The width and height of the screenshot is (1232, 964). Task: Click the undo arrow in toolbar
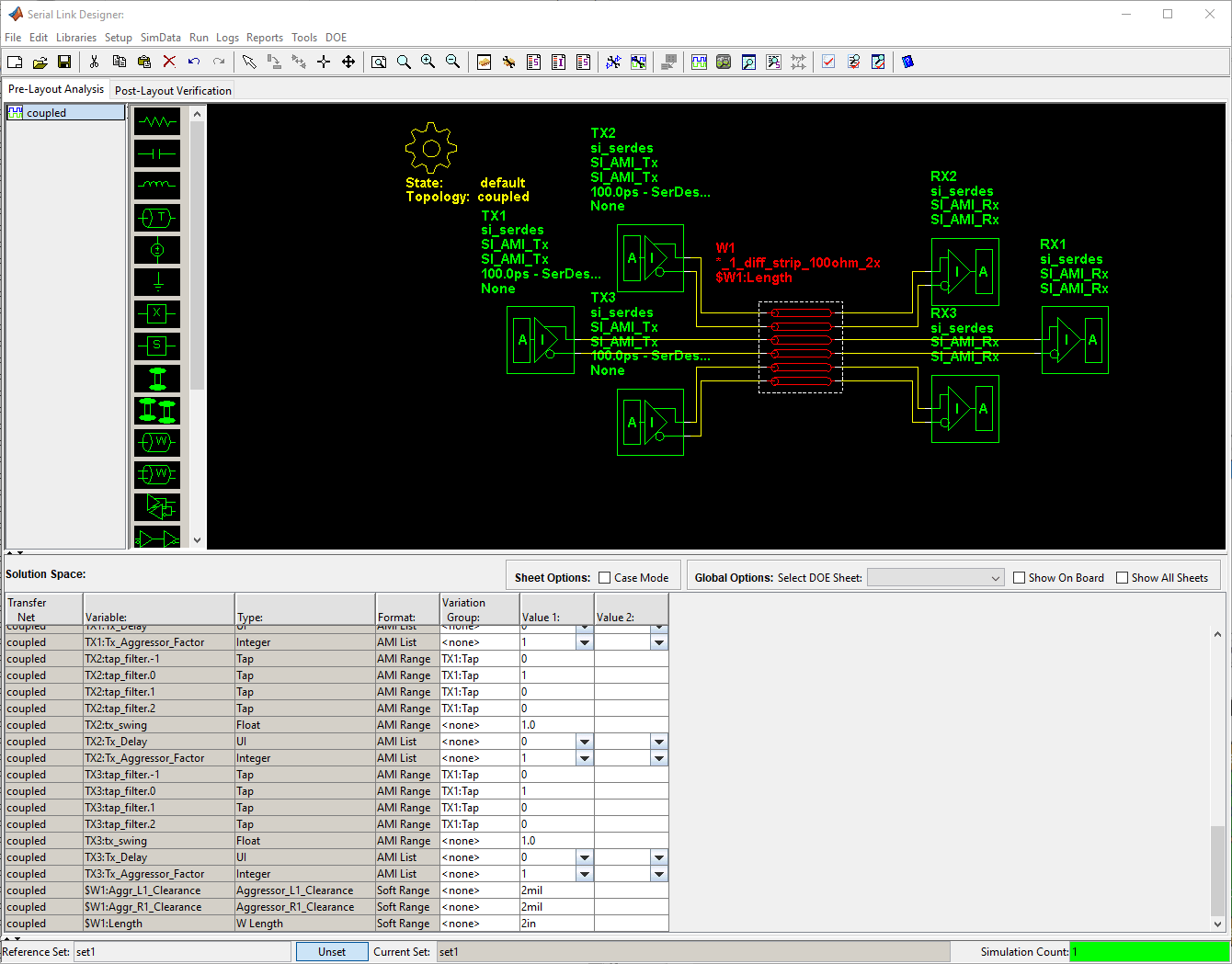coord(194,62)
